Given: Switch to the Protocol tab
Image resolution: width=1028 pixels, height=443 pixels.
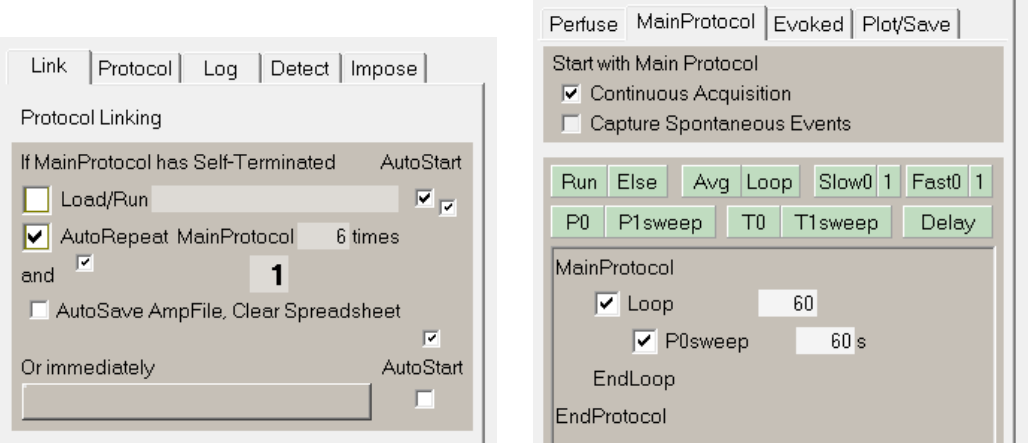Looking at the screenshot, I should (135, 68).
